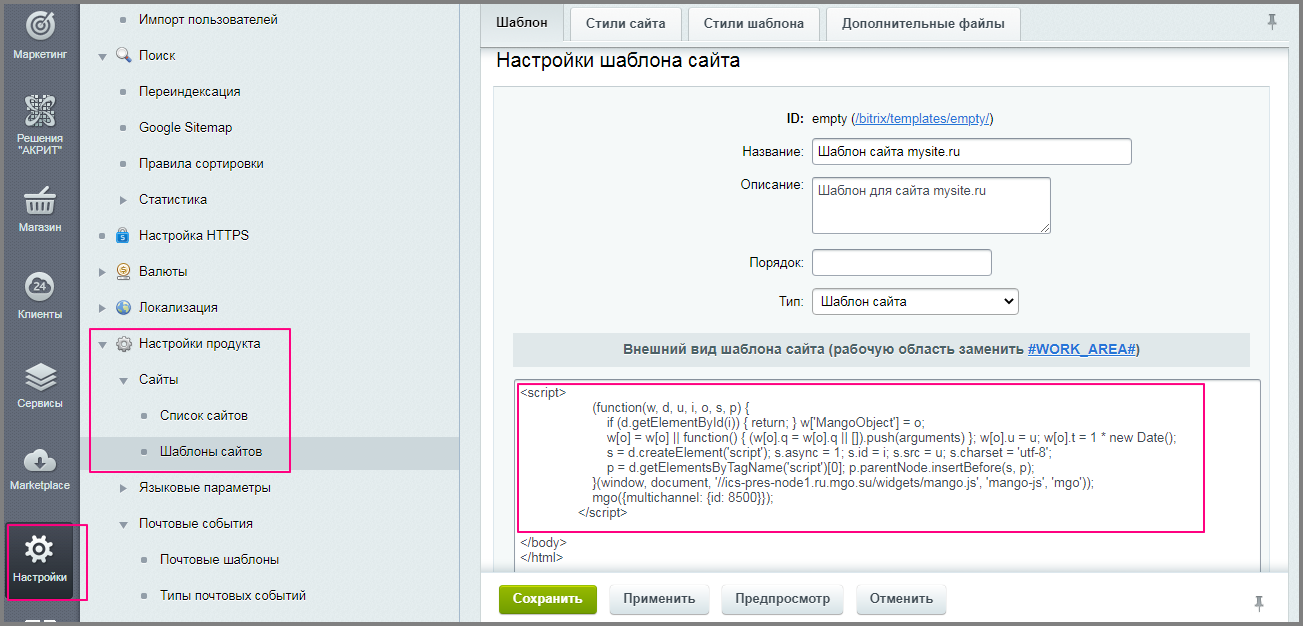Click the Поиск magnifier icon
The height and width of the screenshot is (626, 1303).
pos(124,55)
